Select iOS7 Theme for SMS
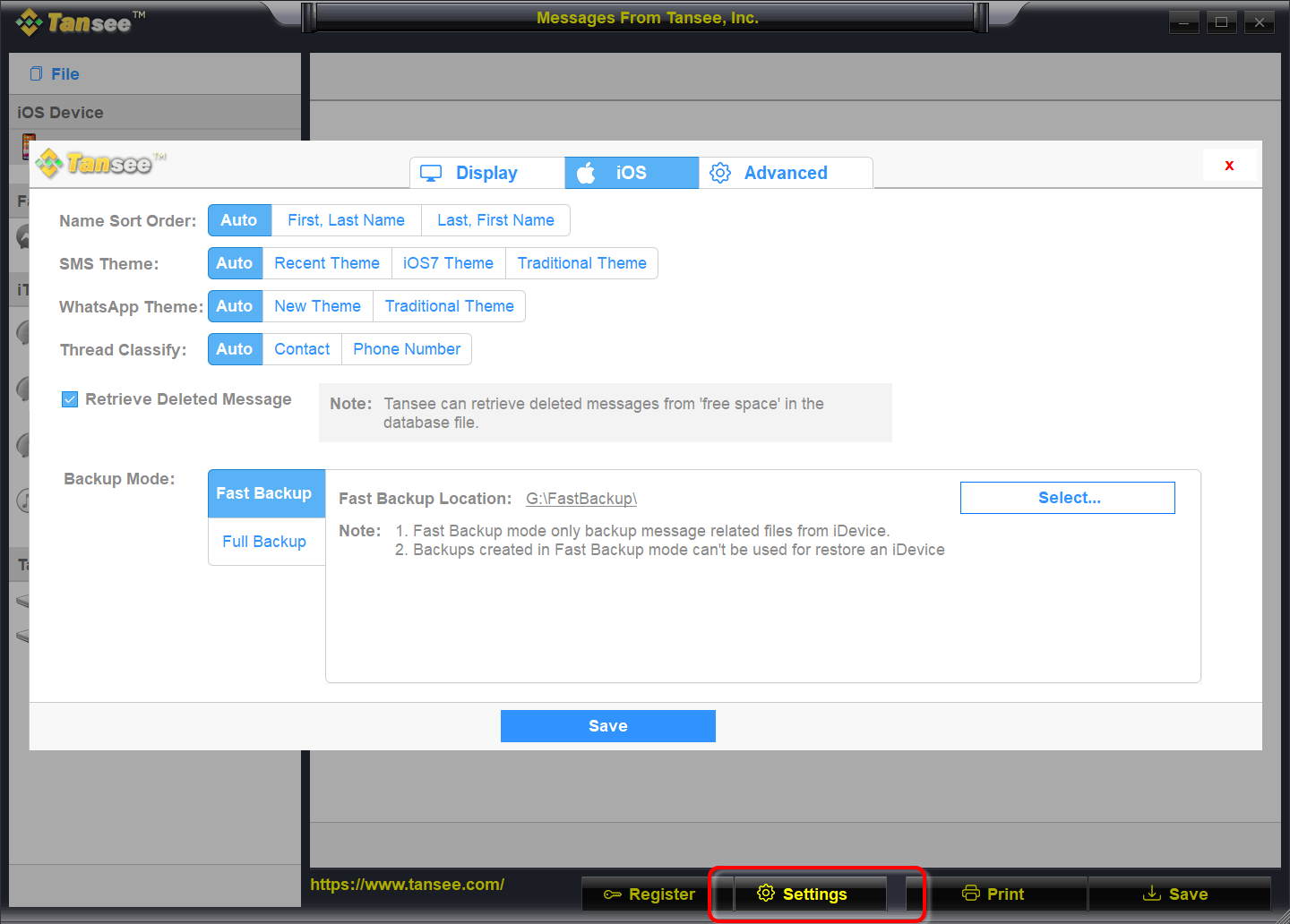The image size is (1290, 924). (x=448, y=263)
